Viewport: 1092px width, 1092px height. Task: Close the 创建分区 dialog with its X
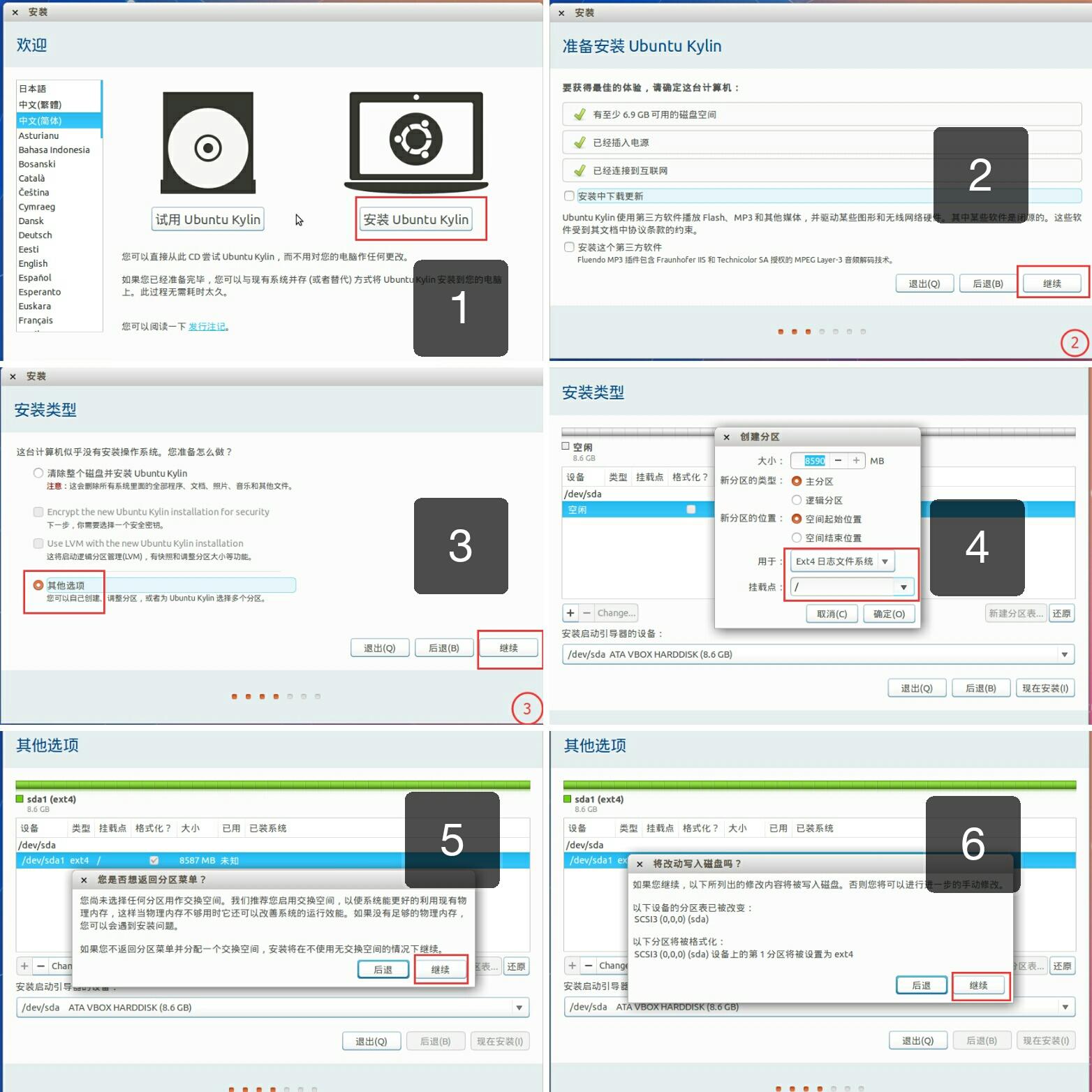pos(727,437)
